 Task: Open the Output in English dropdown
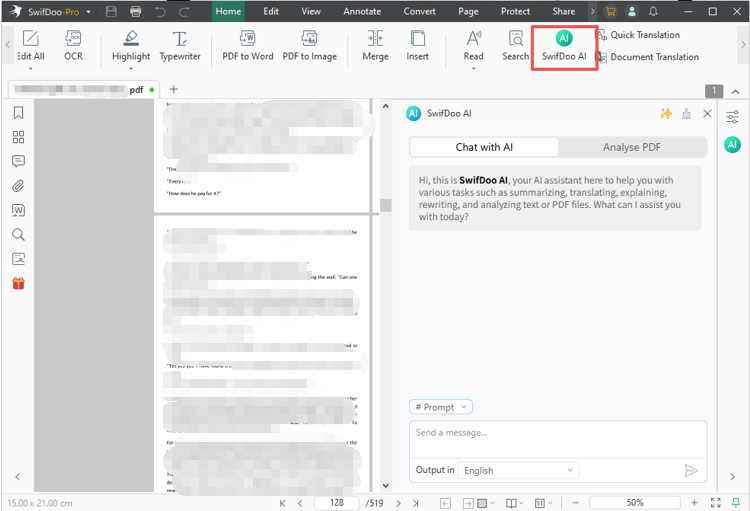click(518, 470)
